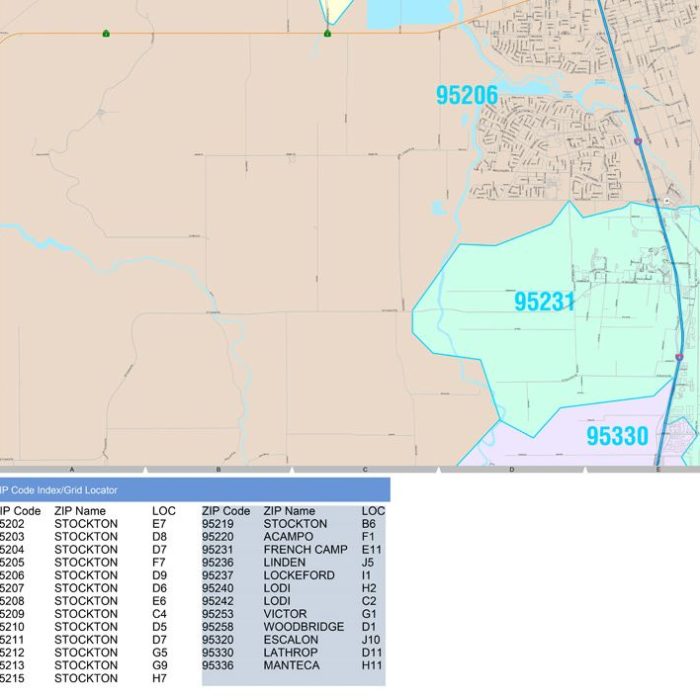Click grid column letter D on the bottom ruler

click(512, 470)
